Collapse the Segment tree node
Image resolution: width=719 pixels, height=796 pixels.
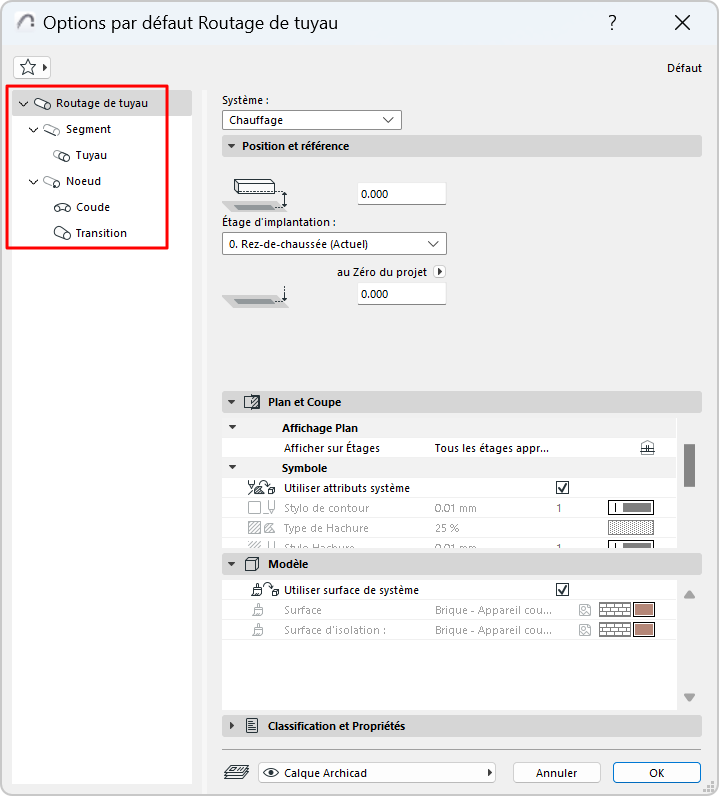(x=34, y=130)
